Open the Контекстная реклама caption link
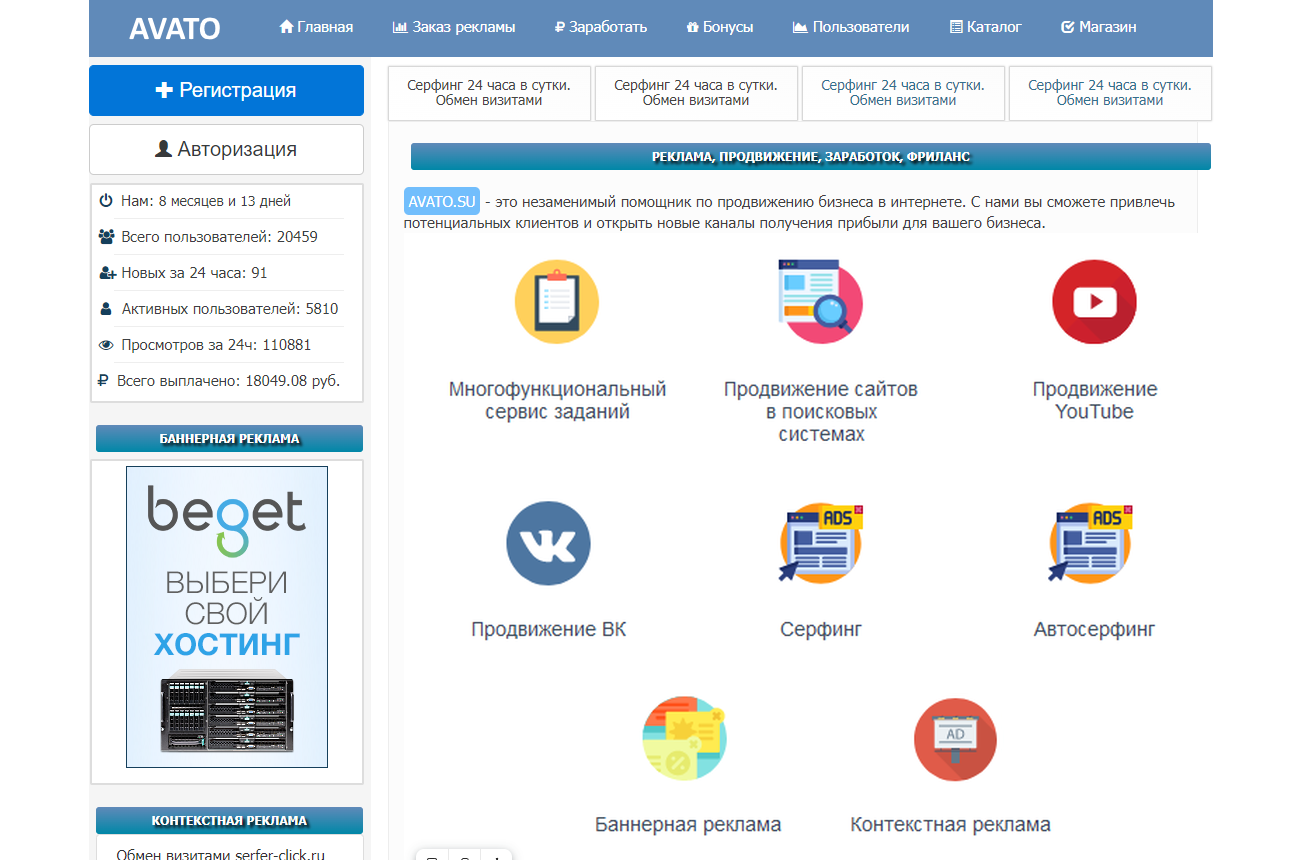The height and width of the screenshot is (860, 1301). click(950, 825)
